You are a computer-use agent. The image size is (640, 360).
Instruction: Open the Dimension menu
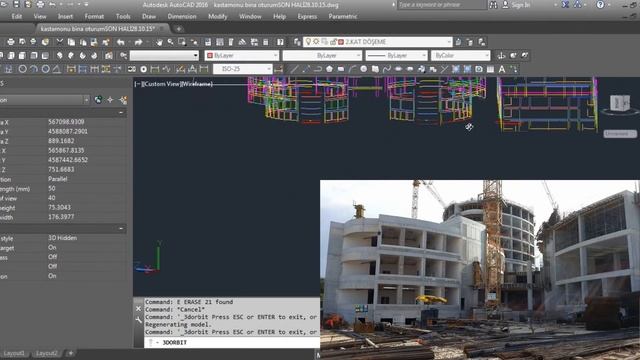pos(182,16)
